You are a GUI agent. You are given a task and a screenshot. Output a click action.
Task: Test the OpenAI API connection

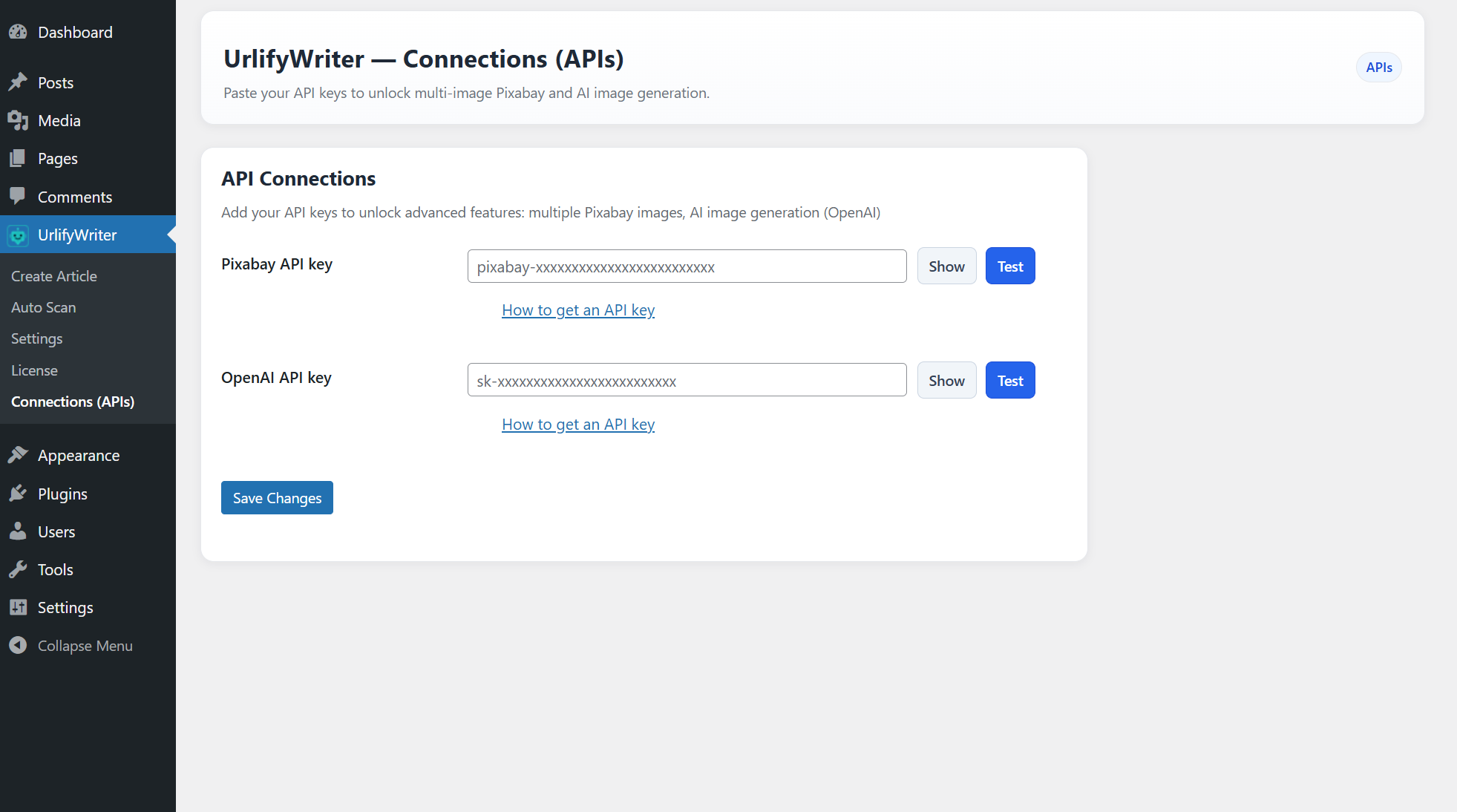(1009, 380)
